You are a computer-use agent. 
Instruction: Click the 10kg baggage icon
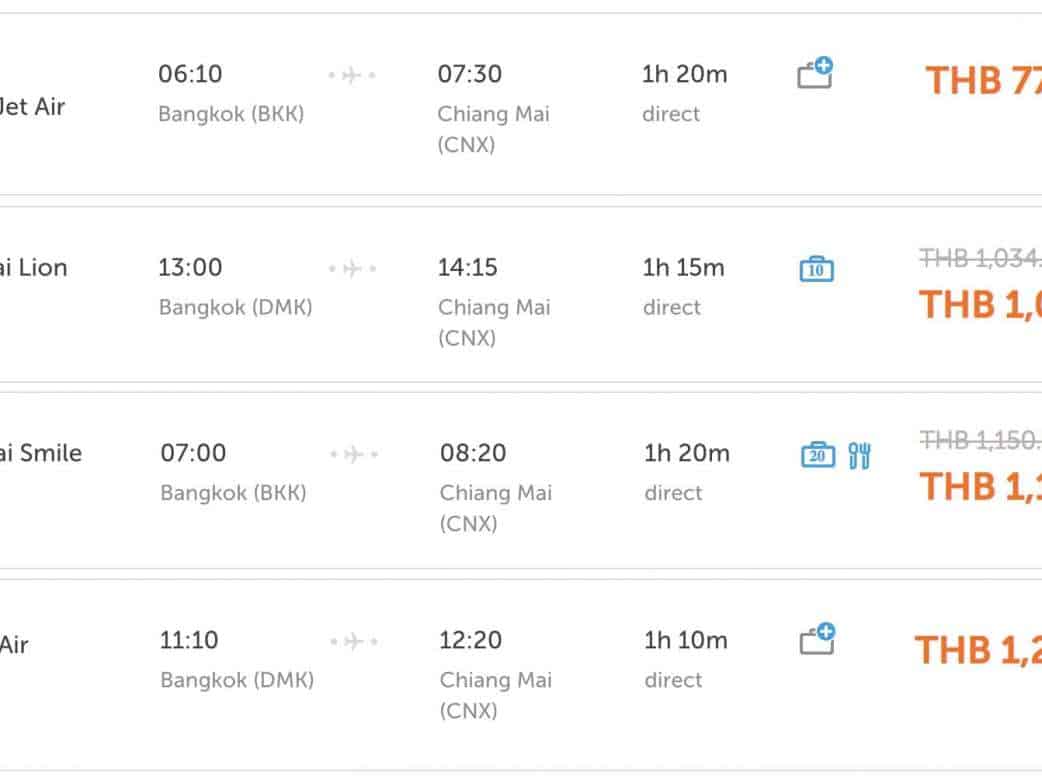[x=816, y=269]
